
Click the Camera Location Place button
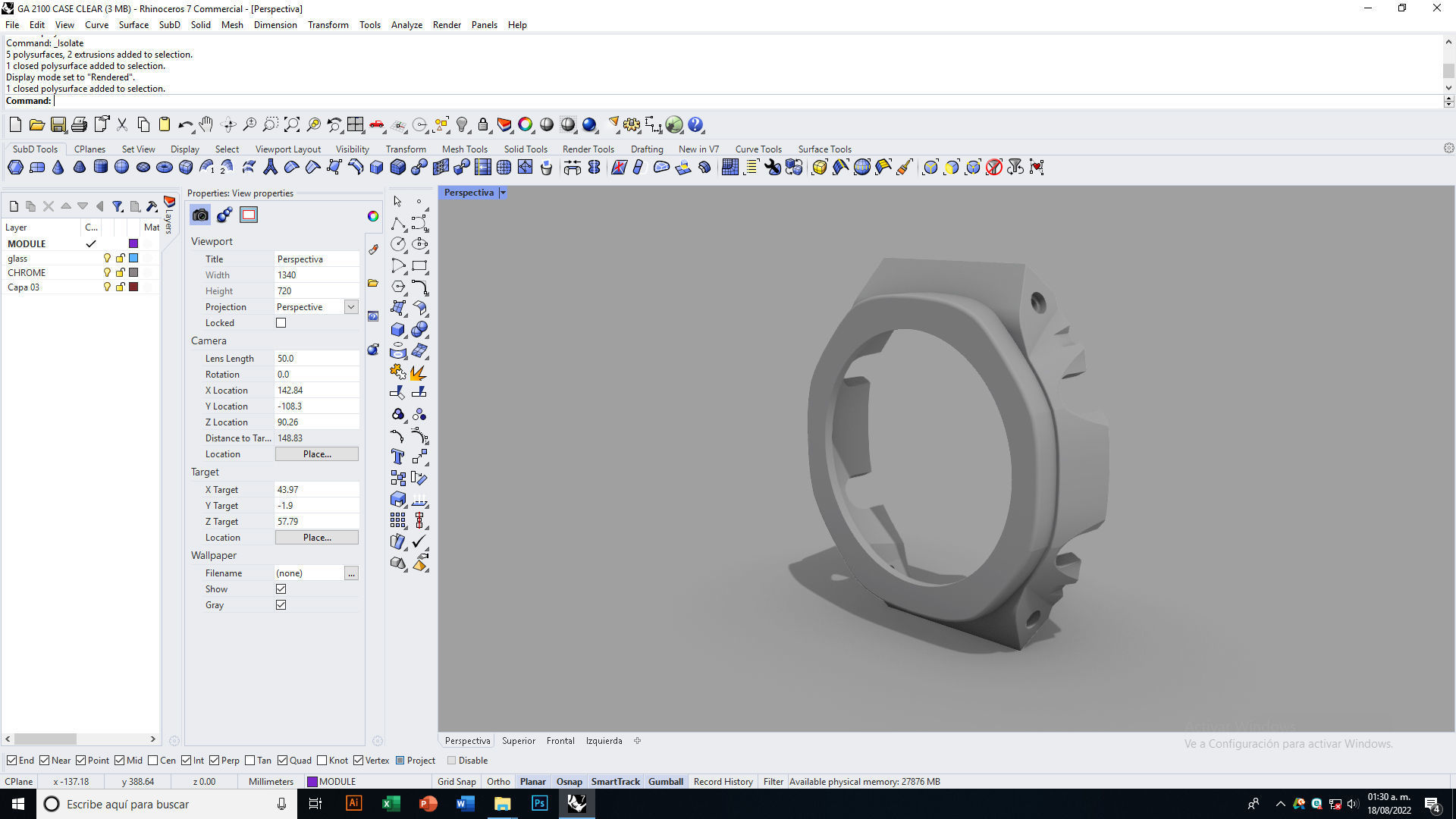point(316,454)
